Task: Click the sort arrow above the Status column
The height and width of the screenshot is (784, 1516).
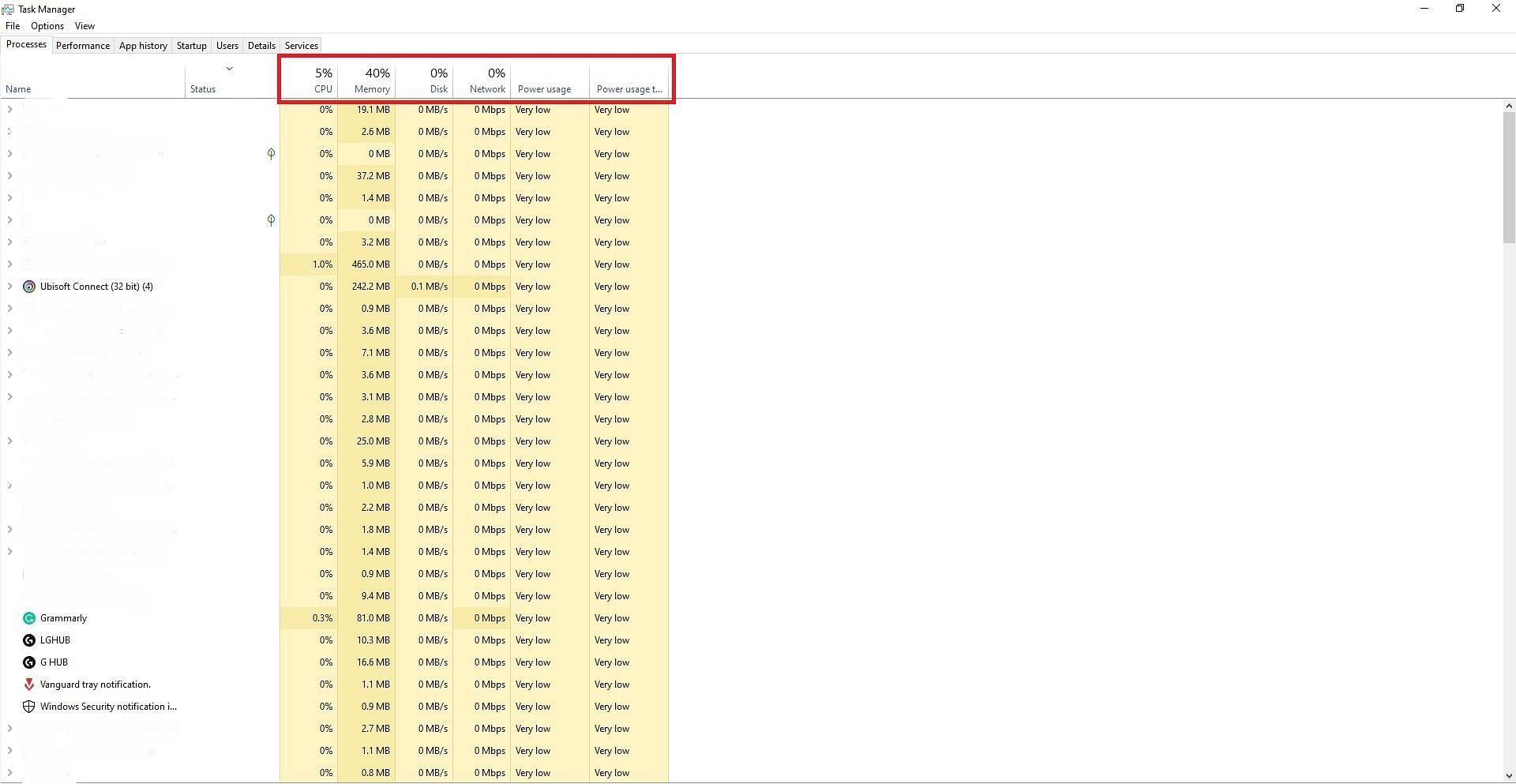Action: [229, 69]
